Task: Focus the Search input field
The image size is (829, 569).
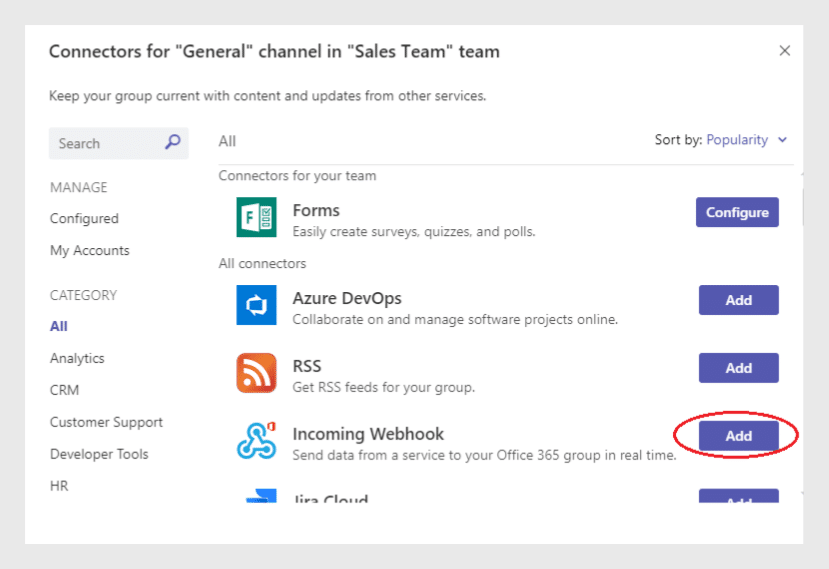Action: pyautogui.click(x=118, y=143)
